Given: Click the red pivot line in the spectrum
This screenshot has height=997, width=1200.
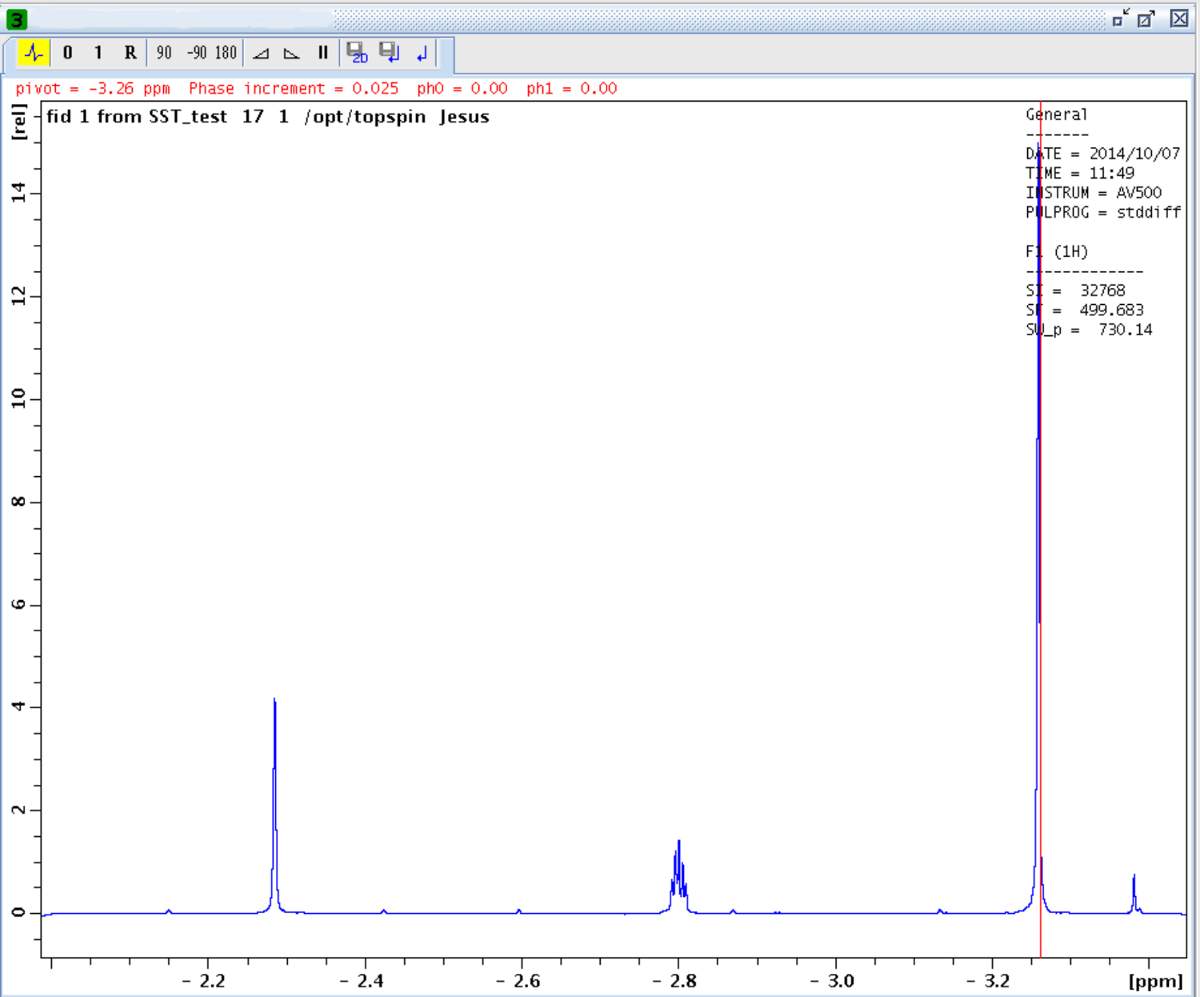Looking at the screenshot, I should point(1041,600).
